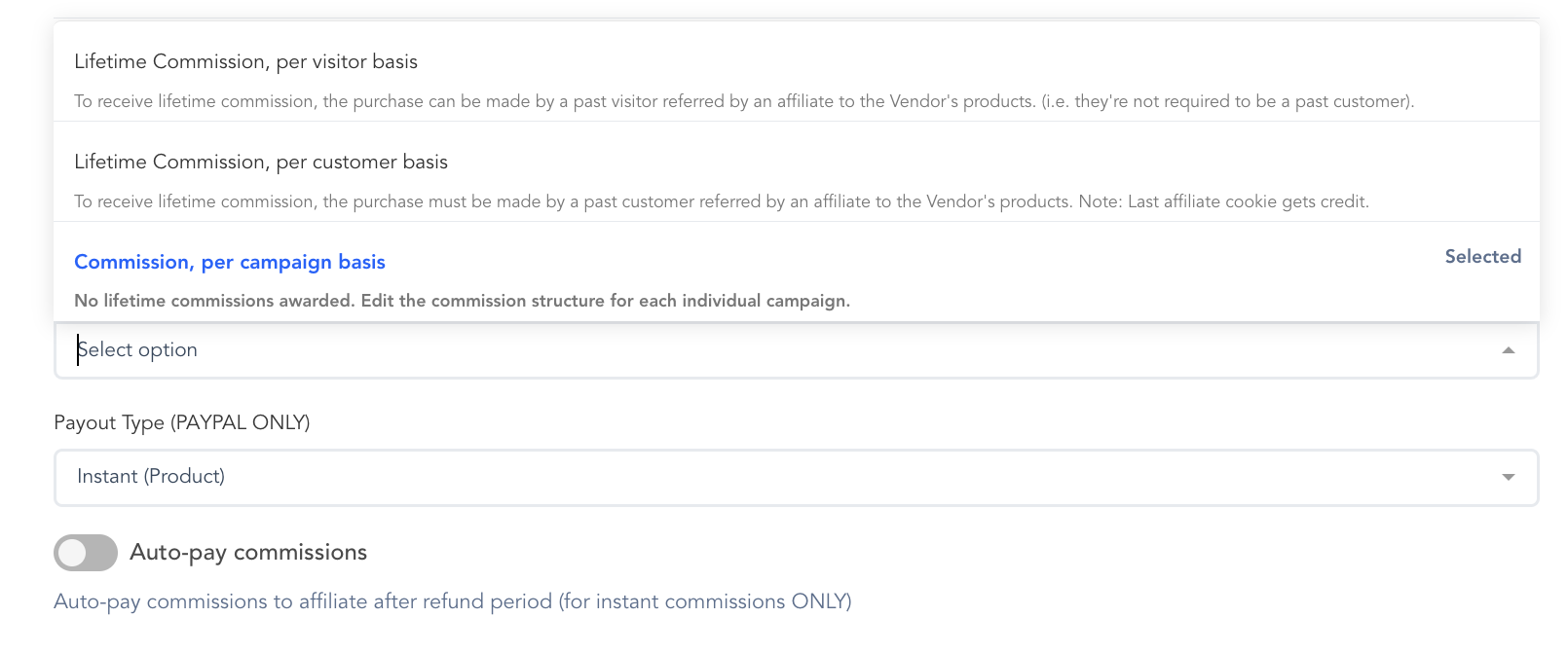Click the "Last affiliate cookie gets credit" description
Viewport: 1568px width, 654px height.
(1223, 202)
